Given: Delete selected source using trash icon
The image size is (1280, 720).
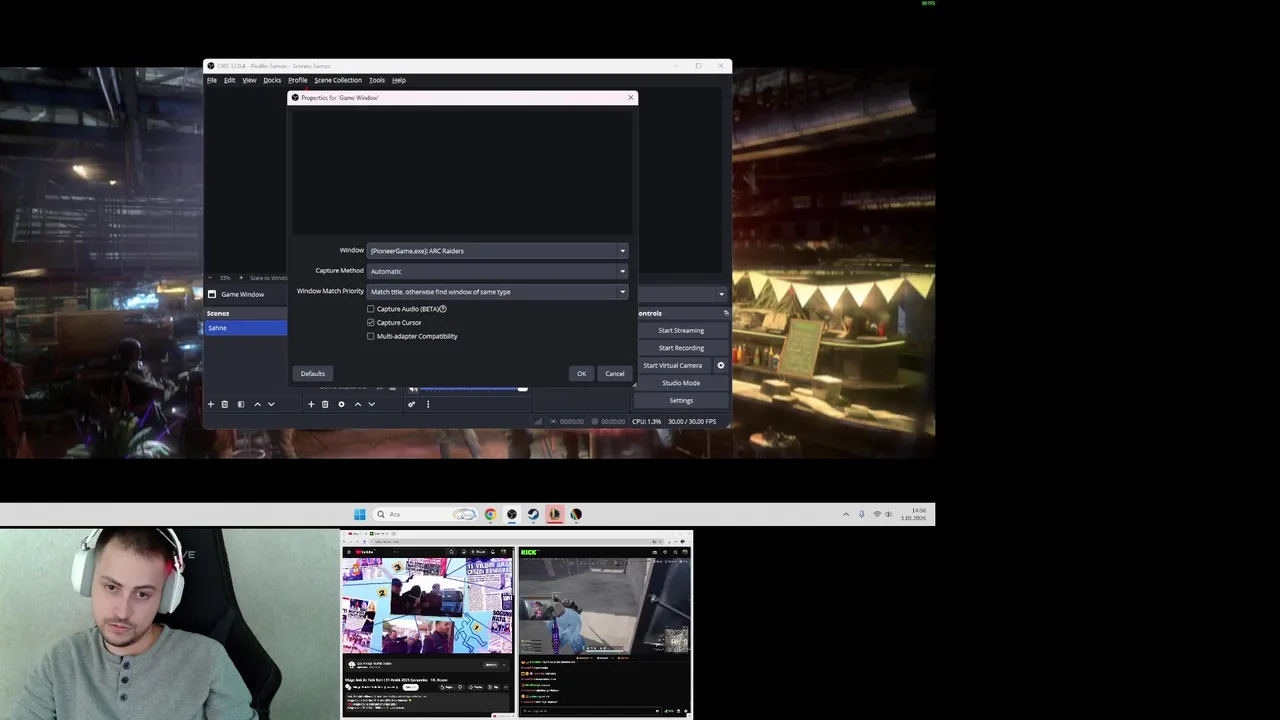Looking at the screenshot, I should [325, 404].
